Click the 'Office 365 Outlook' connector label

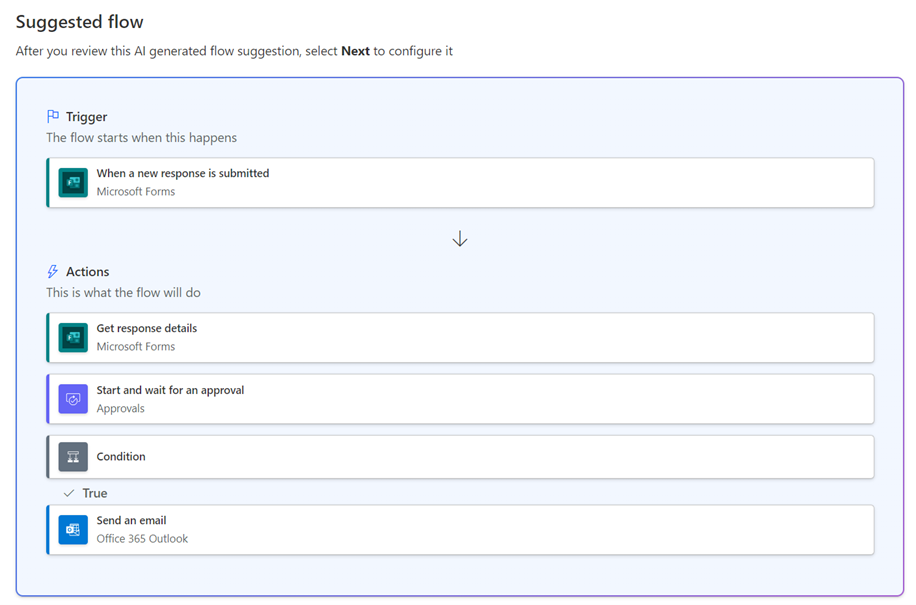142,539
